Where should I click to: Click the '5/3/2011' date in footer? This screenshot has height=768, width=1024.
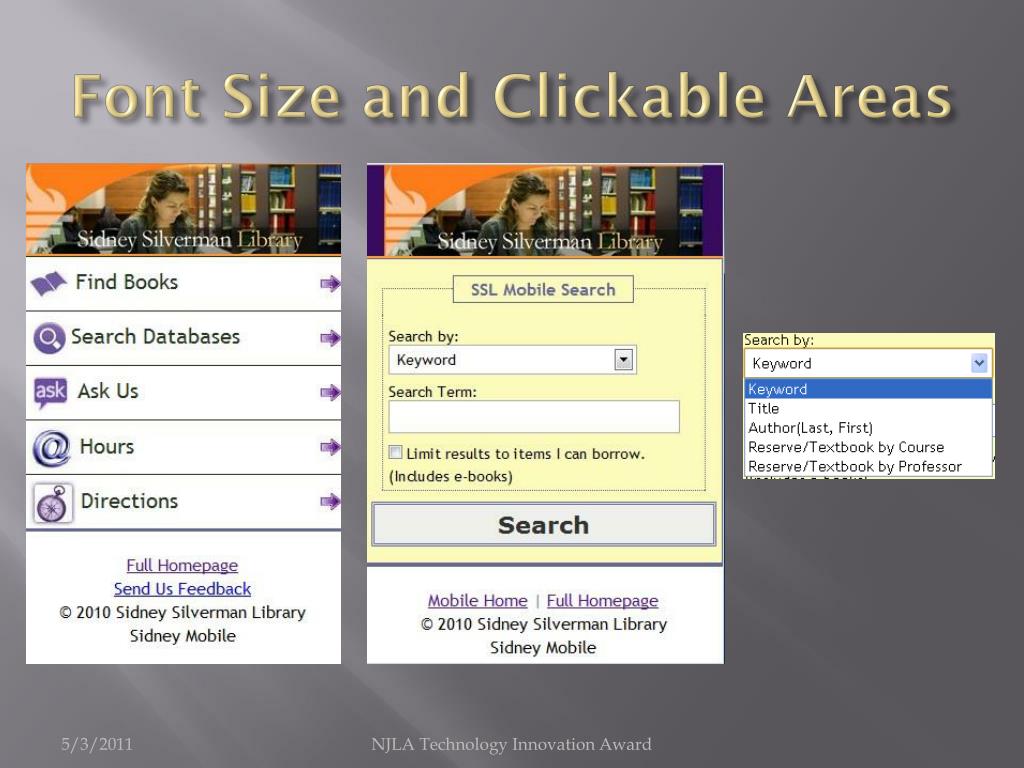[x=97, y=744]
